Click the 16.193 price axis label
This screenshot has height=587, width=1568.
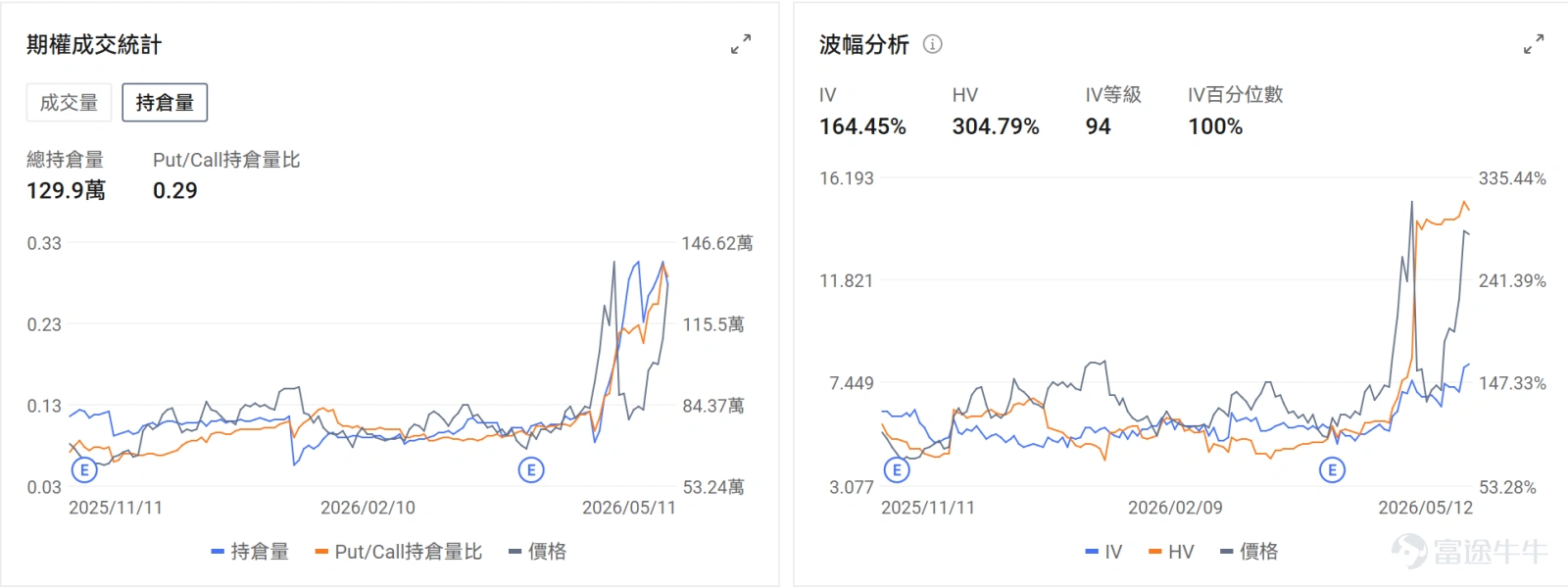tap(847, 178)
